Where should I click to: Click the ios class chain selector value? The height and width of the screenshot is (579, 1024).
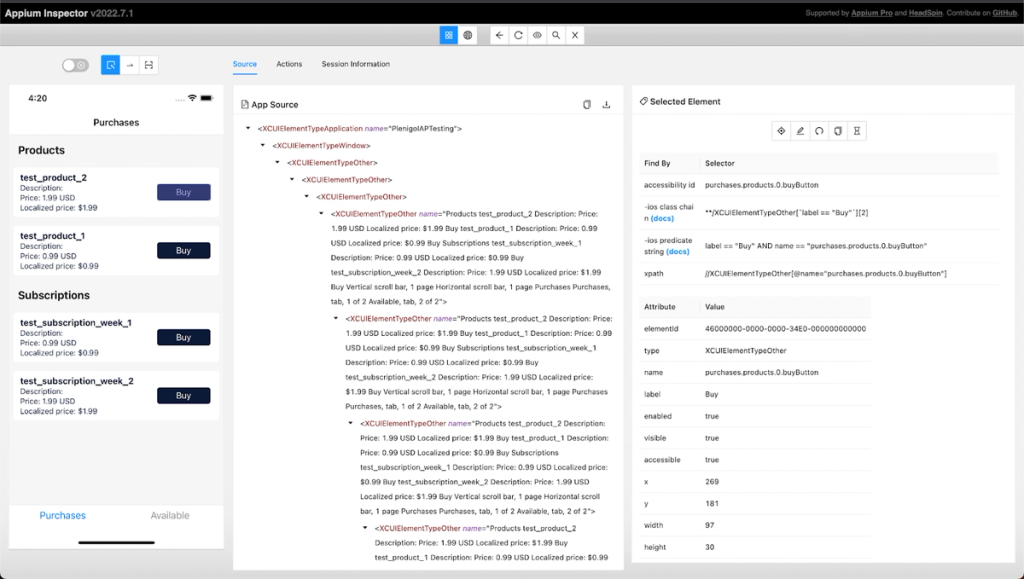[x=786, y=213]
